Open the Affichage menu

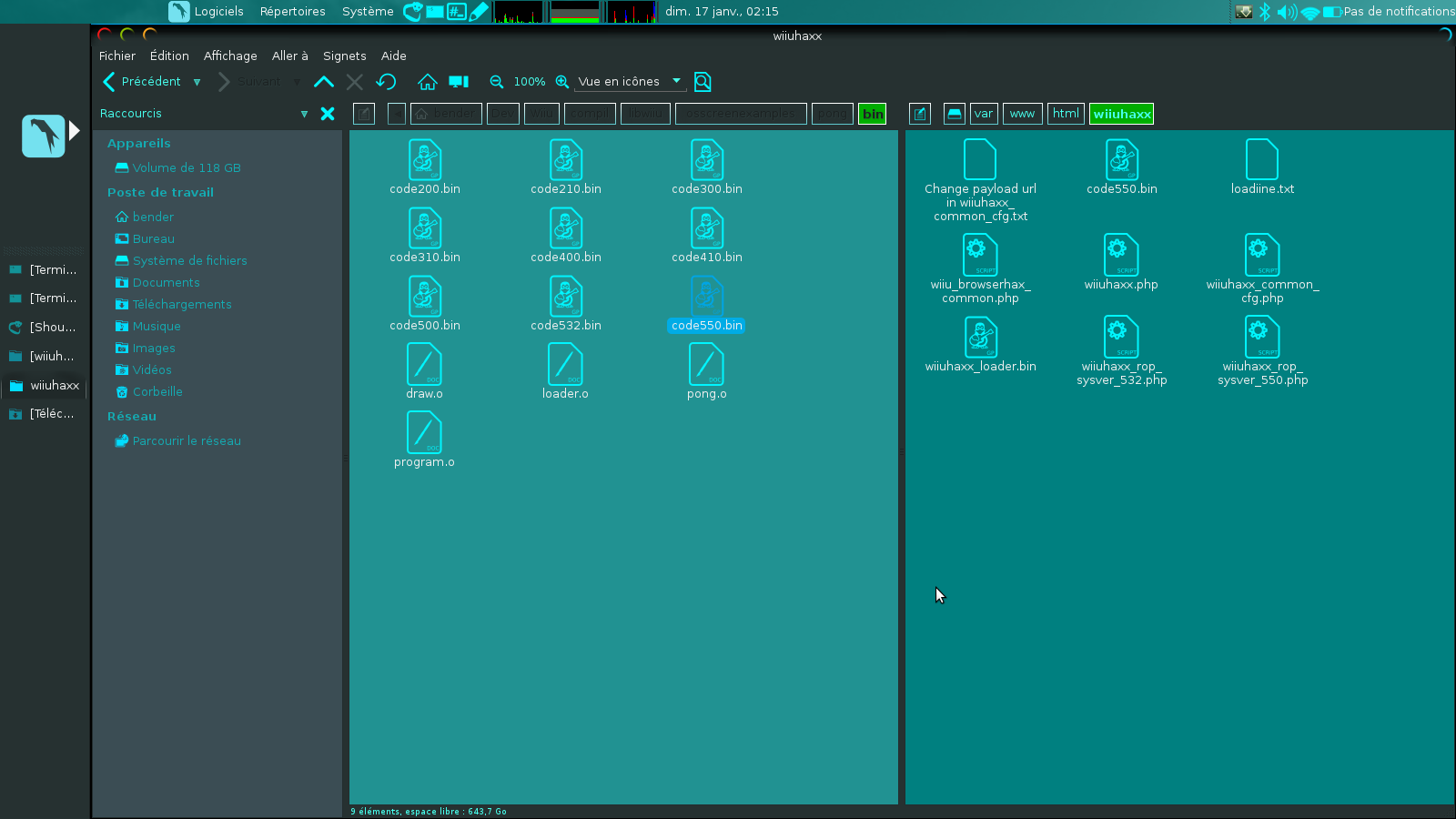[230, 56]
